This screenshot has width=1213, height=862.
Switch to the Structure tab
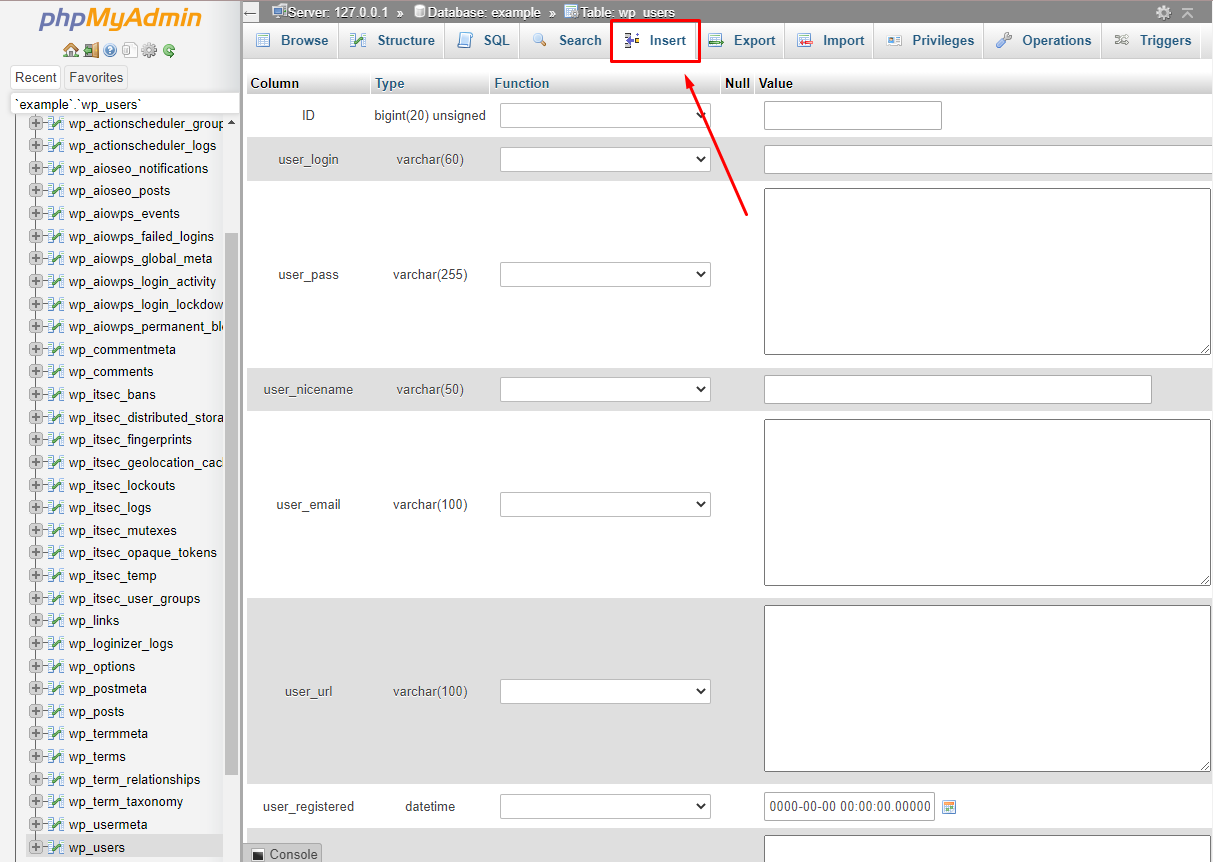392,41
